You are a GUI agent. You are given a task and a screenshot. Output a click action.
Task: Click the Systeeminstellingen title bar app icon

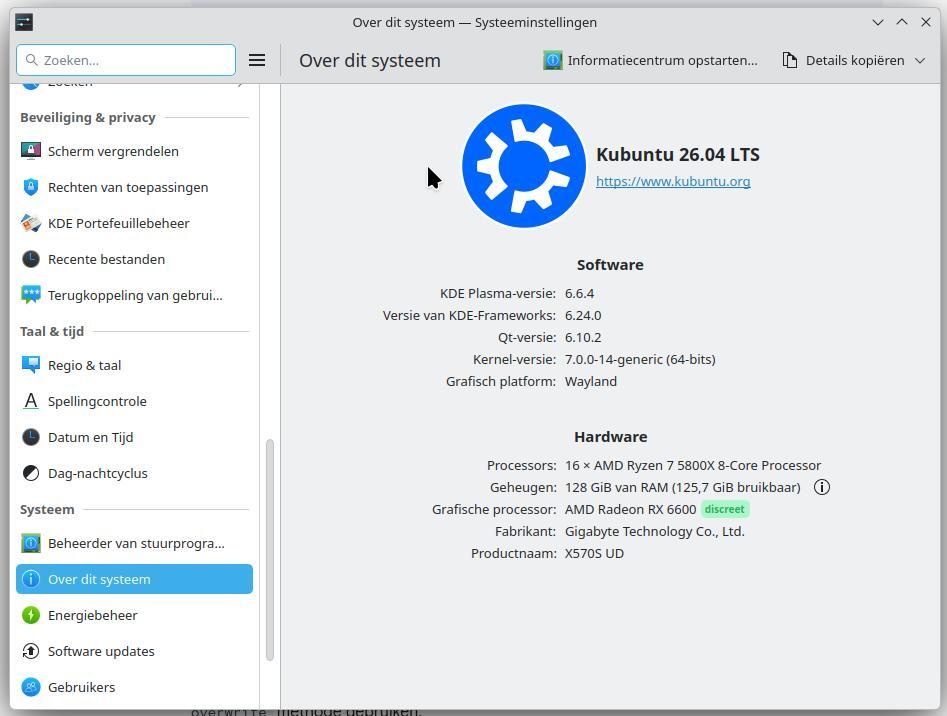click(x=24, y=22)
